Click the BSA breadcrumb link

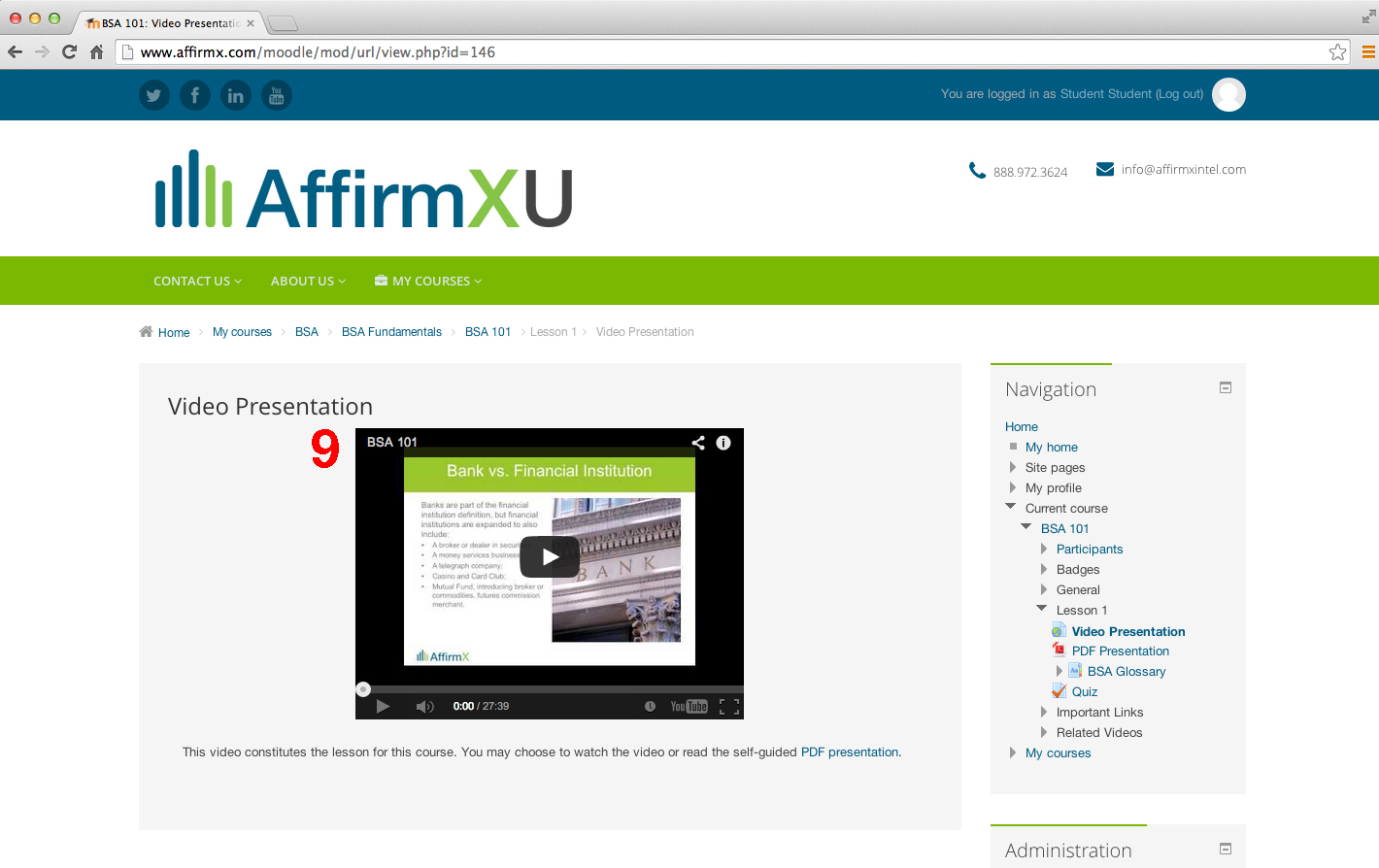307,332
